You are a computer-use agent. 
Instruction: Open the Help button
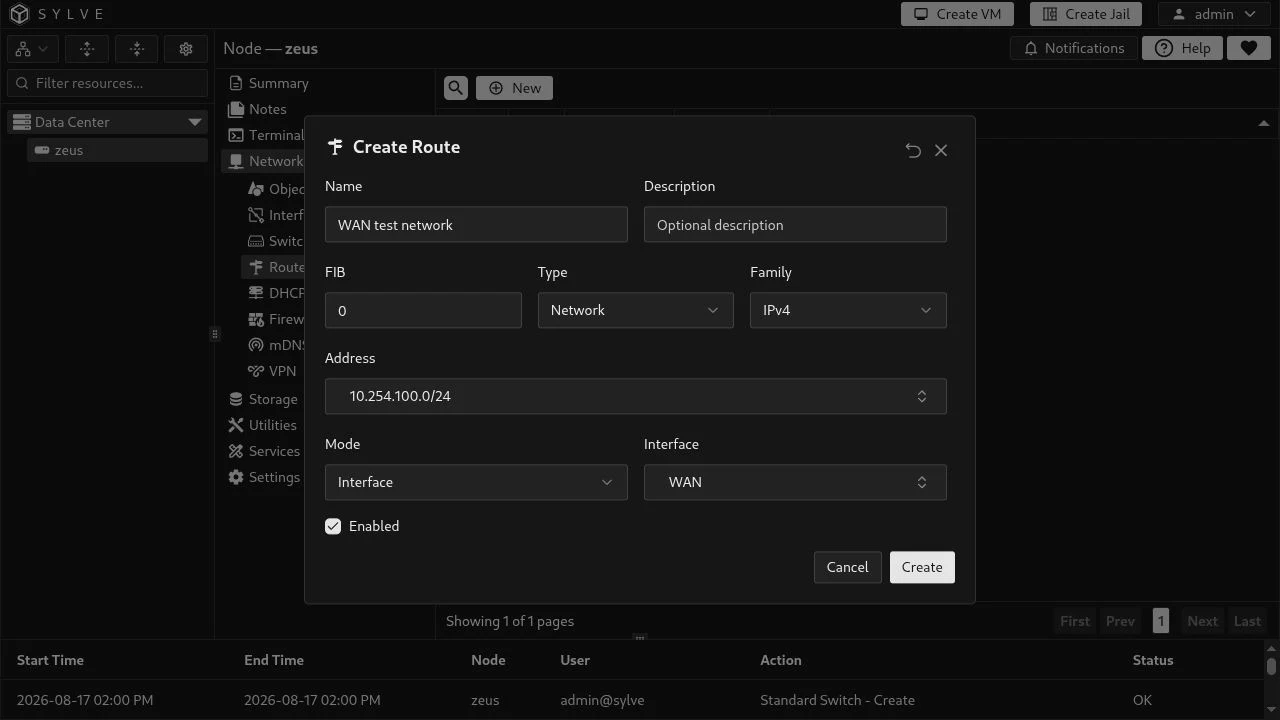coord(1182,48)
